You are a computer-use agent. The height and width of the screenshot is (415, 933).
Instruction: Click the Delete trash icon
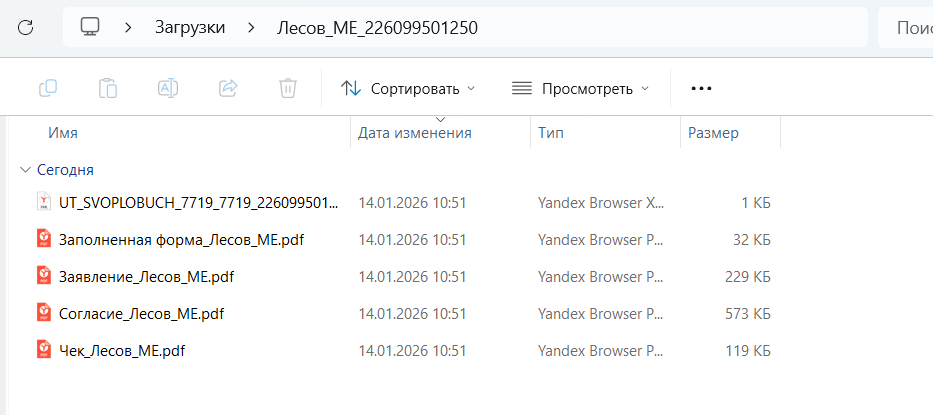[x=288, y=88]
